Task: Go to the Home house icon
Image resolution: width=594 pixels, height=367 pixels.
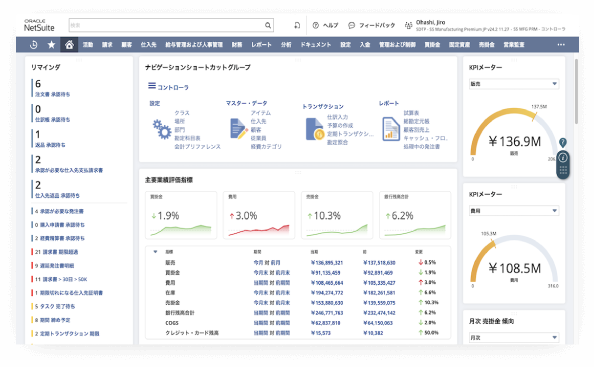Action: [x=69, y=45]
